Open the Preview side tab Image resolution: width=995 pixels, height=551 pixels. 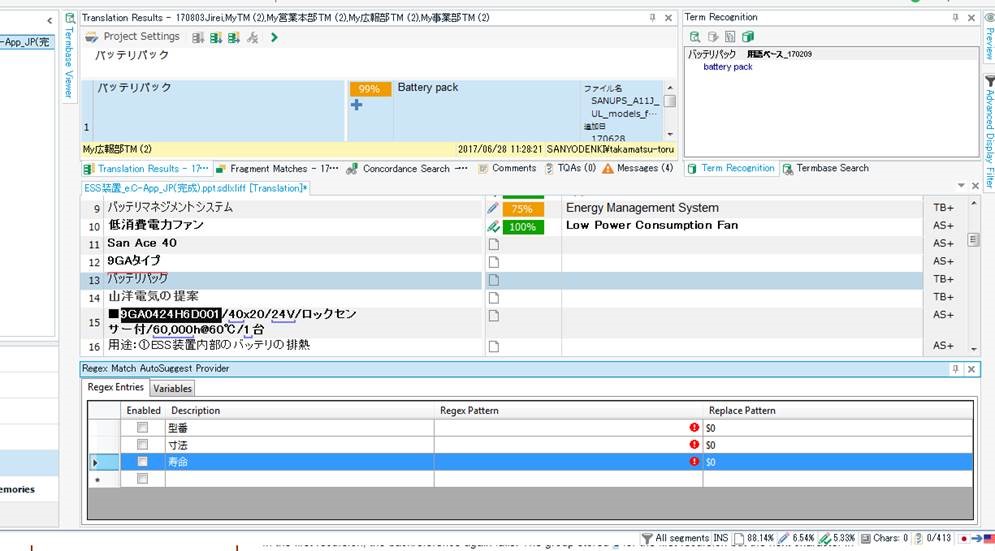click(989, 37)
